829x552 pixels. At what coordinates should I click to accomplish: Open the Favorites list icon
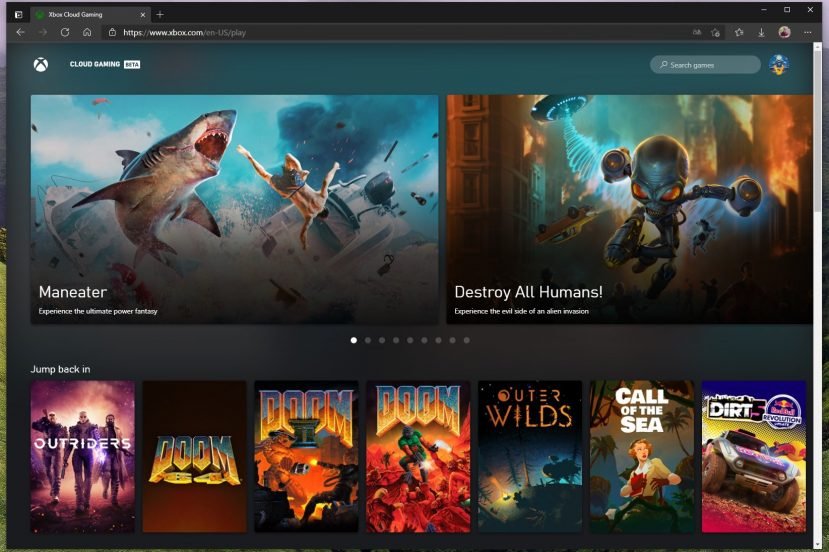point(739,32)
